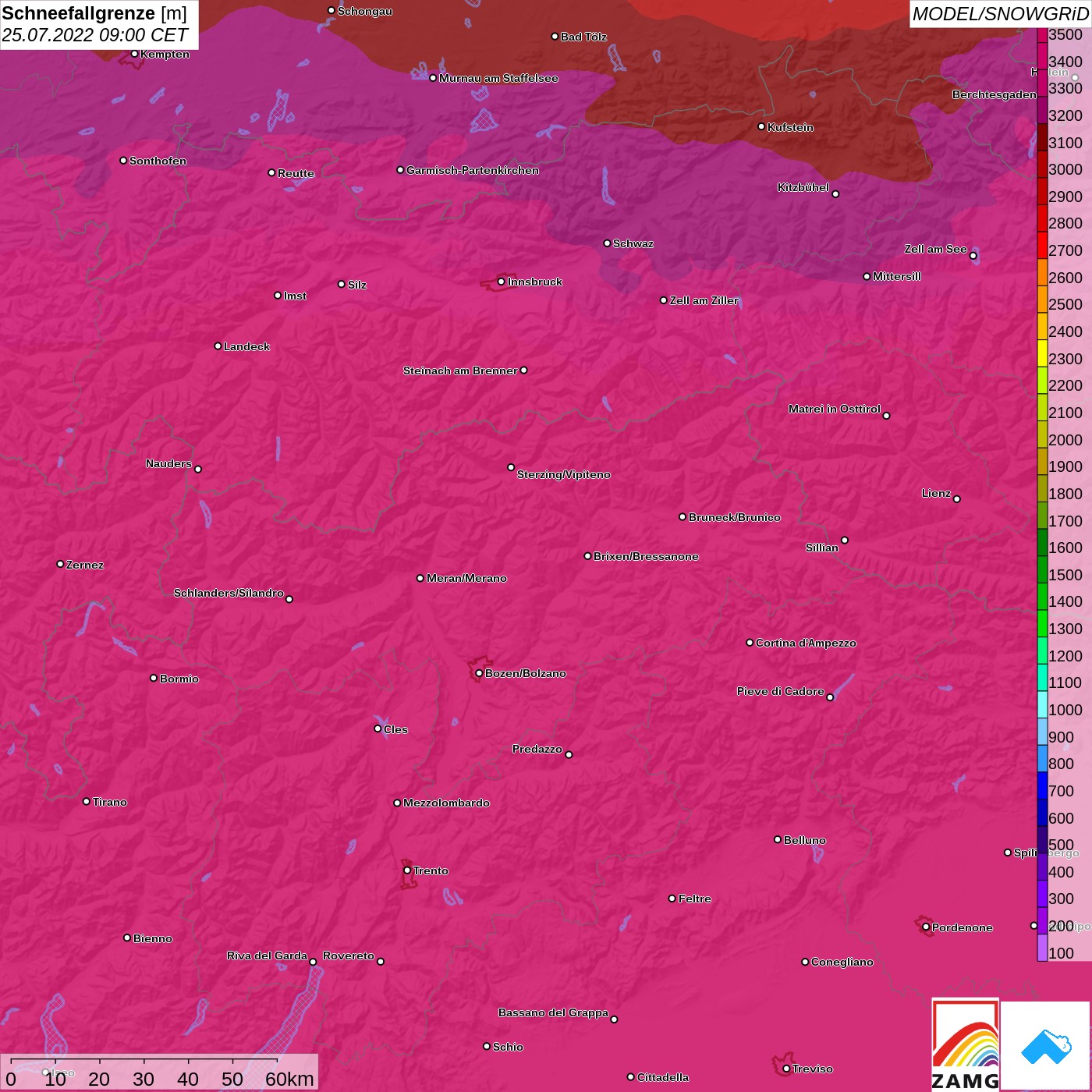Pick the yellow 2300 legend swatch
The height and width of the screenshot is (1092, 1092).
coord(1042,353)
